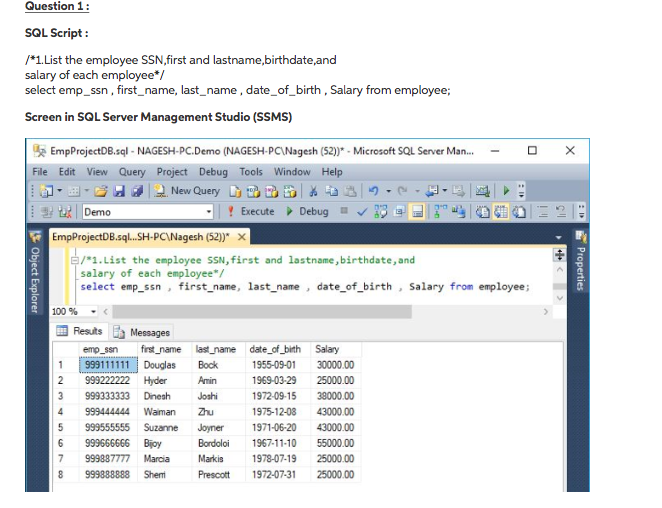Click the green Start arrow on top toolbar
The image size is (662, 508).
[x=506, y=191]
